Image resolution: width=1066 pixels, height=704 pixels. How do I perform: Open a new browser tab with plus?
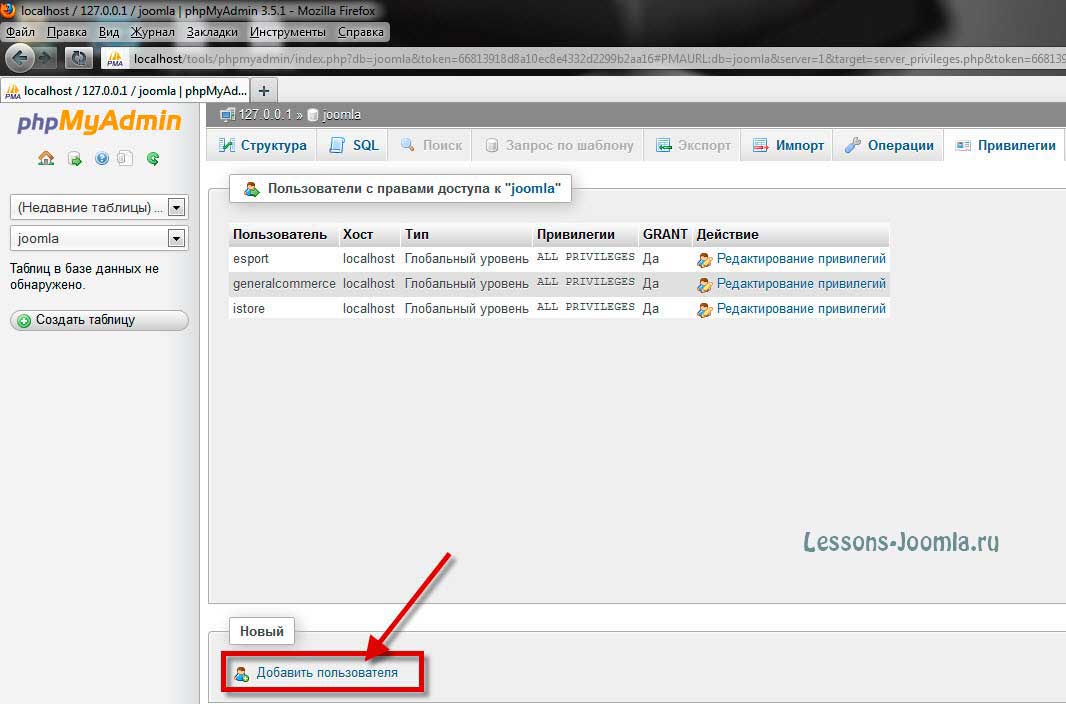pos(264,90)
